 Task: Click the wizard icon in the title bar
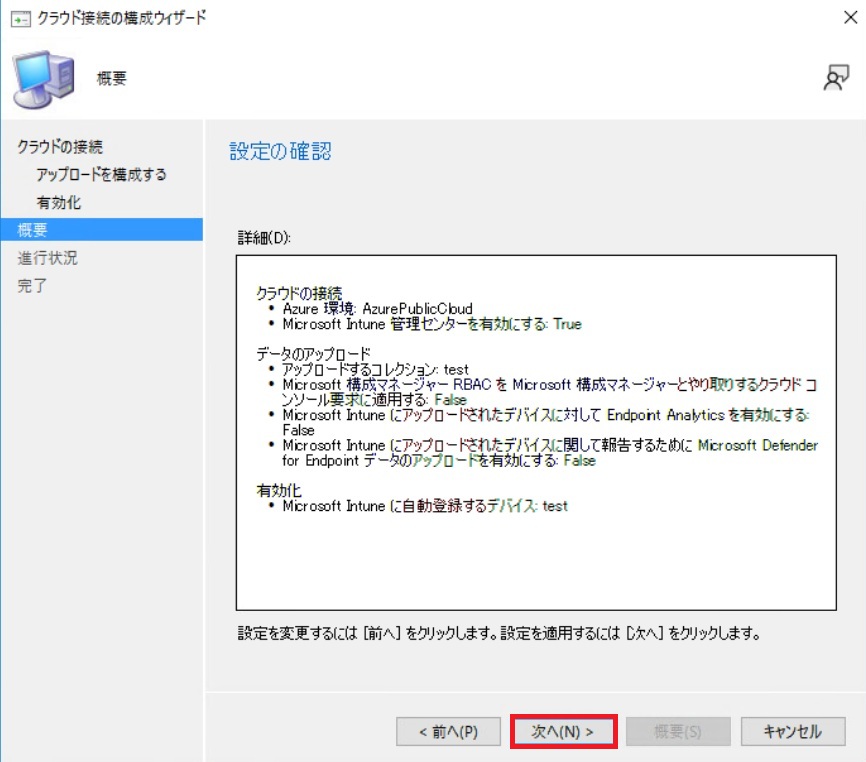tap(20, 18)
